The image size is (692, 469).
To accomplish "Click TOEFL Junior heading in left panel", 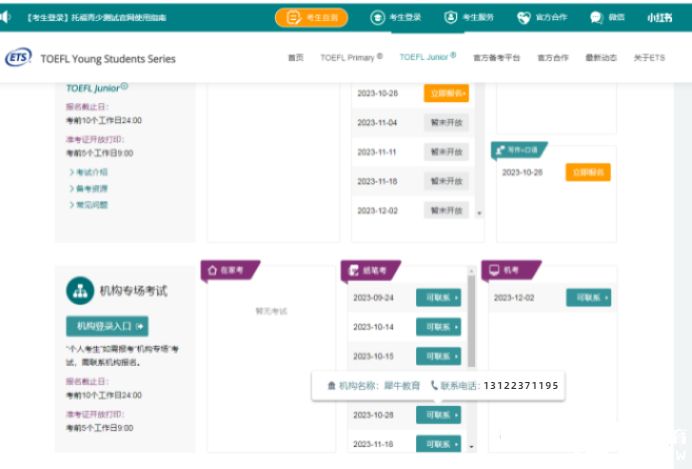I will [97, 88].
